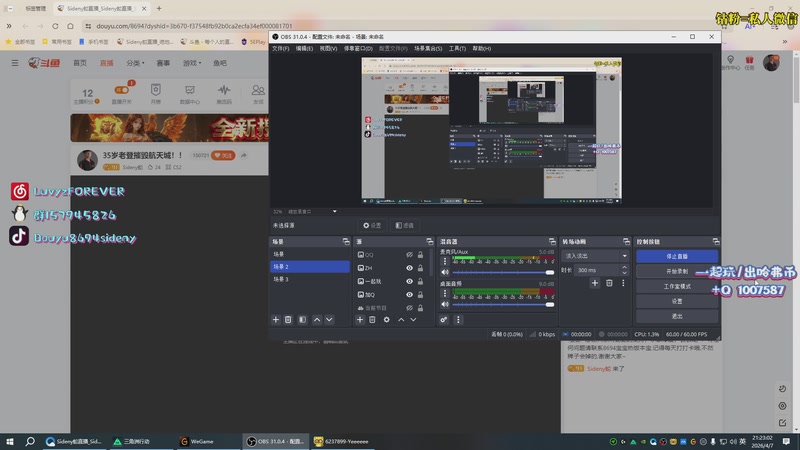Open source properties gear icon

point(387,319)
